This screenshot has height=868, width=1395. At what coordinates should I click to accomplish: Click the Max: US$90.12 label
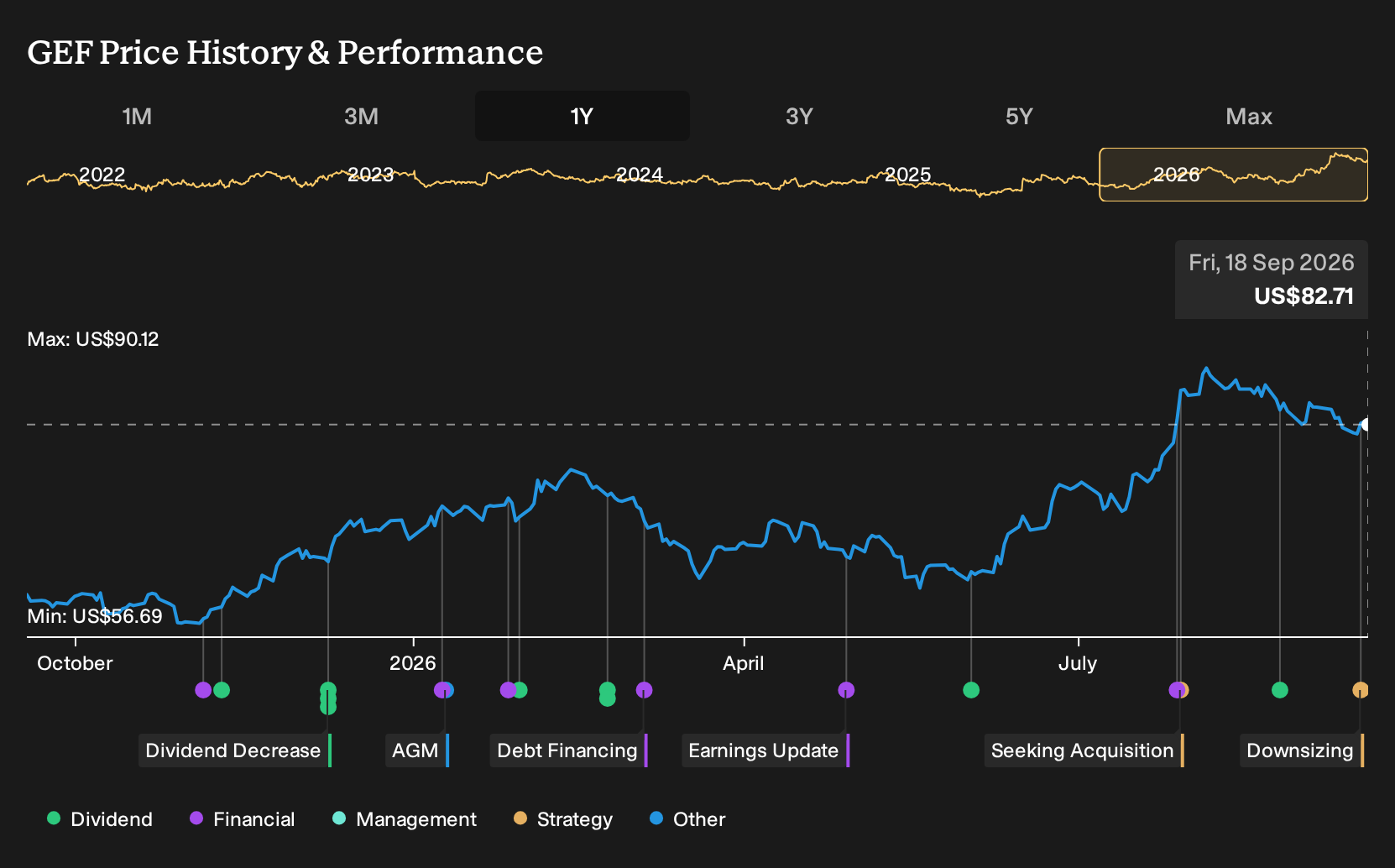[x=93, y=339]
